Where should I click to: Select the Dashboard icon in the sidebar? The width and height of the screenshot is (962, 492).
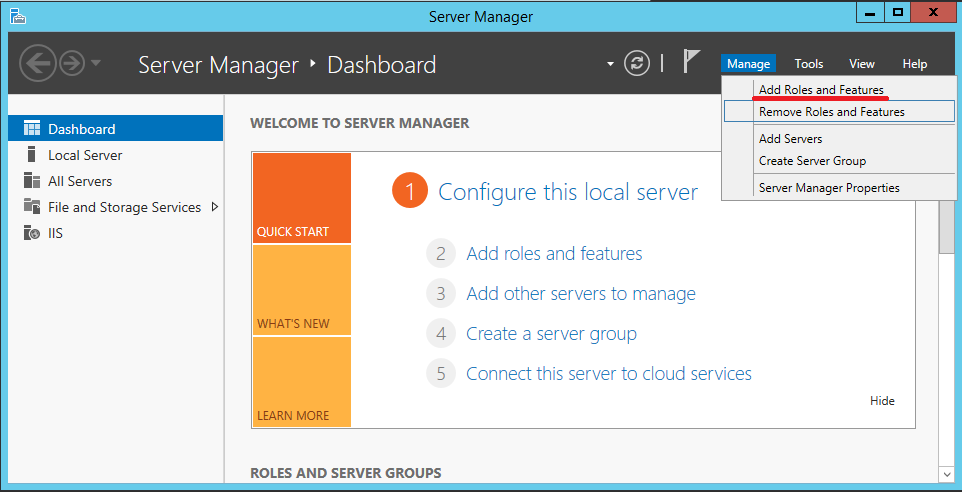tap(32, 128)
